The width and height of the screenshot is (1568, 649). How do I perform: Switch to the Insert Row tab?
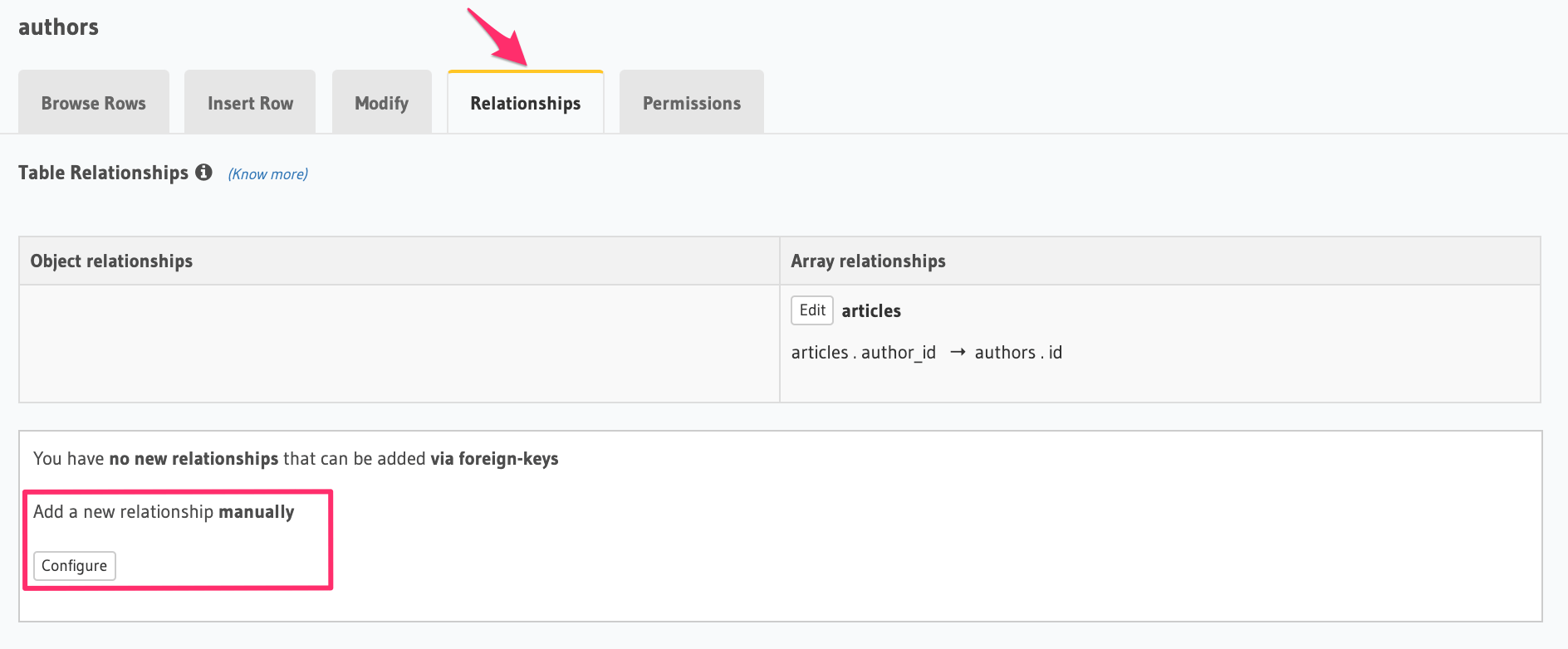[250, 103]
